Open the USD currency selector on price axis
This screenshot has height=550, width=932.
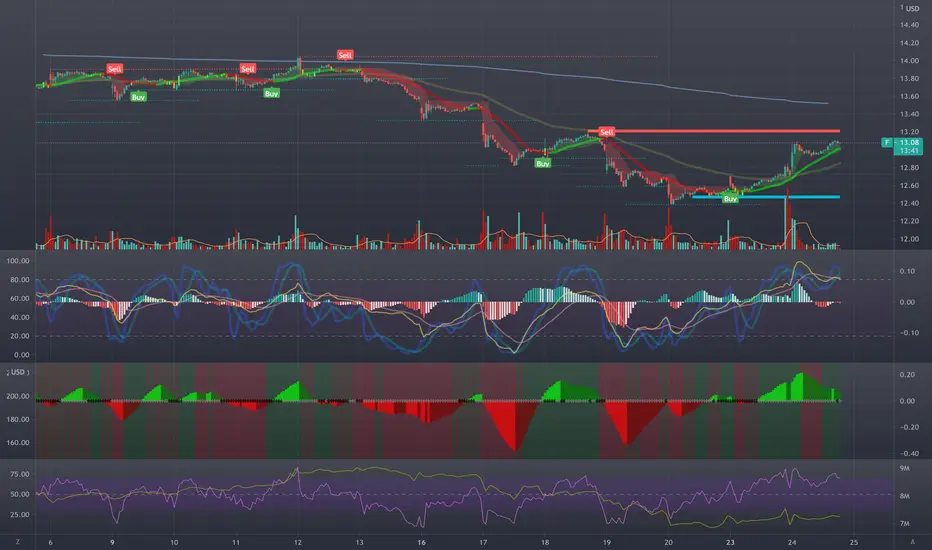click(912, 8)
